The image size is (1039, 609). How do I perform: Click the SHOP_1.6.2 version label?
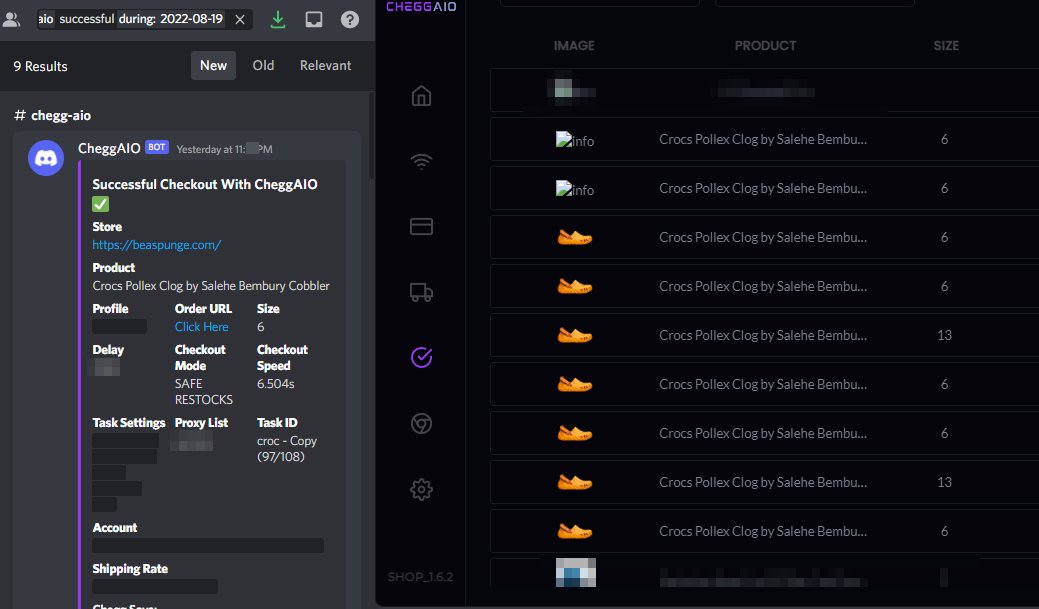pyautogui.click(x=421, y=577)
